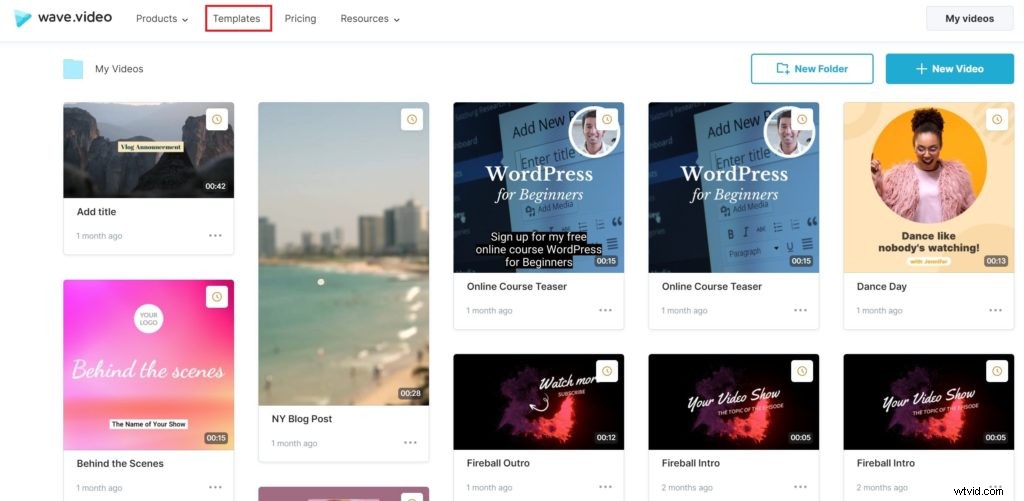Image resolution: width=1024 pixels, height=501 pixels.
Task: Open the pink Behind the scenes thumbnail
Action: [x=148, y=364]
